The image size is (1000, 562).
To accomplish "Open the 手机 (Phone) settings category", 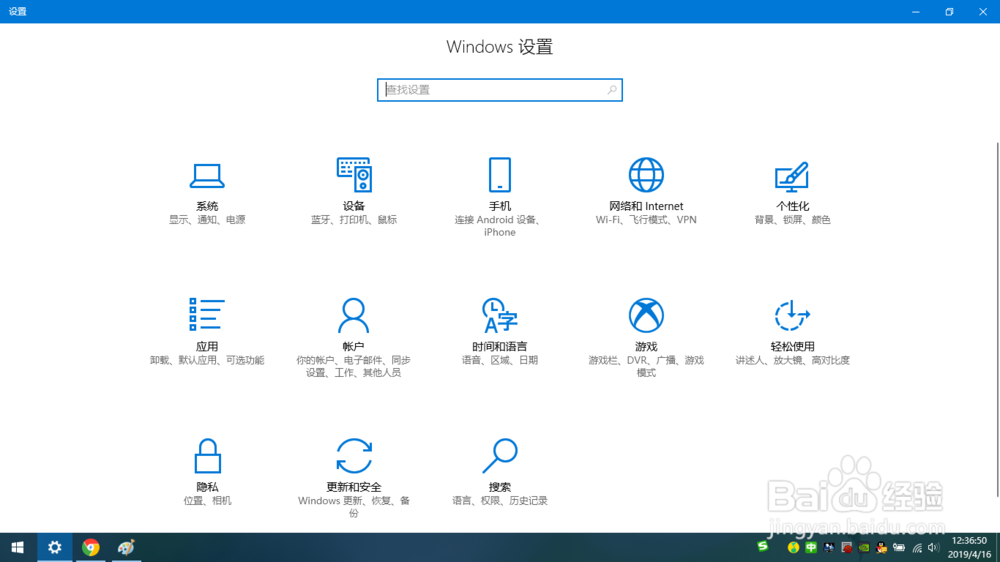I will tap(499, 197).
